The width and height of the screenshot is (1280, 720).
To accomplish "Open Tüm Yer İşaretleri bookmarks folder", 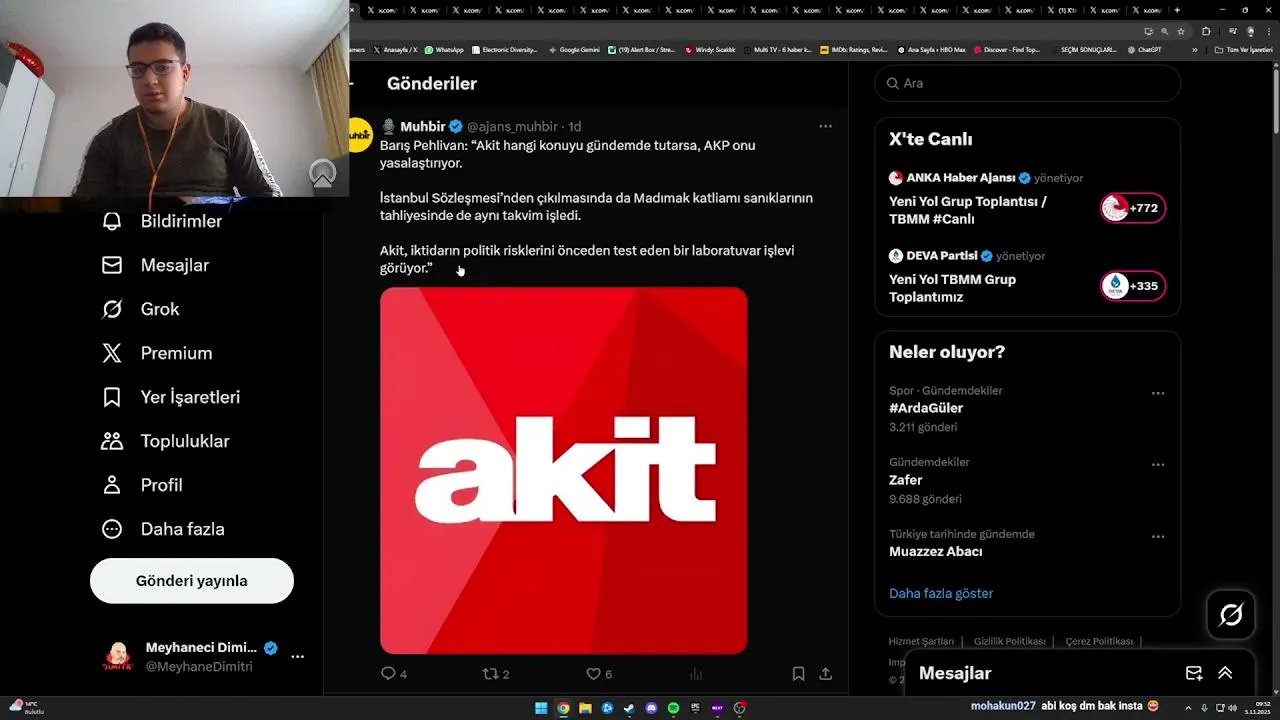I will click(1243, 50).
